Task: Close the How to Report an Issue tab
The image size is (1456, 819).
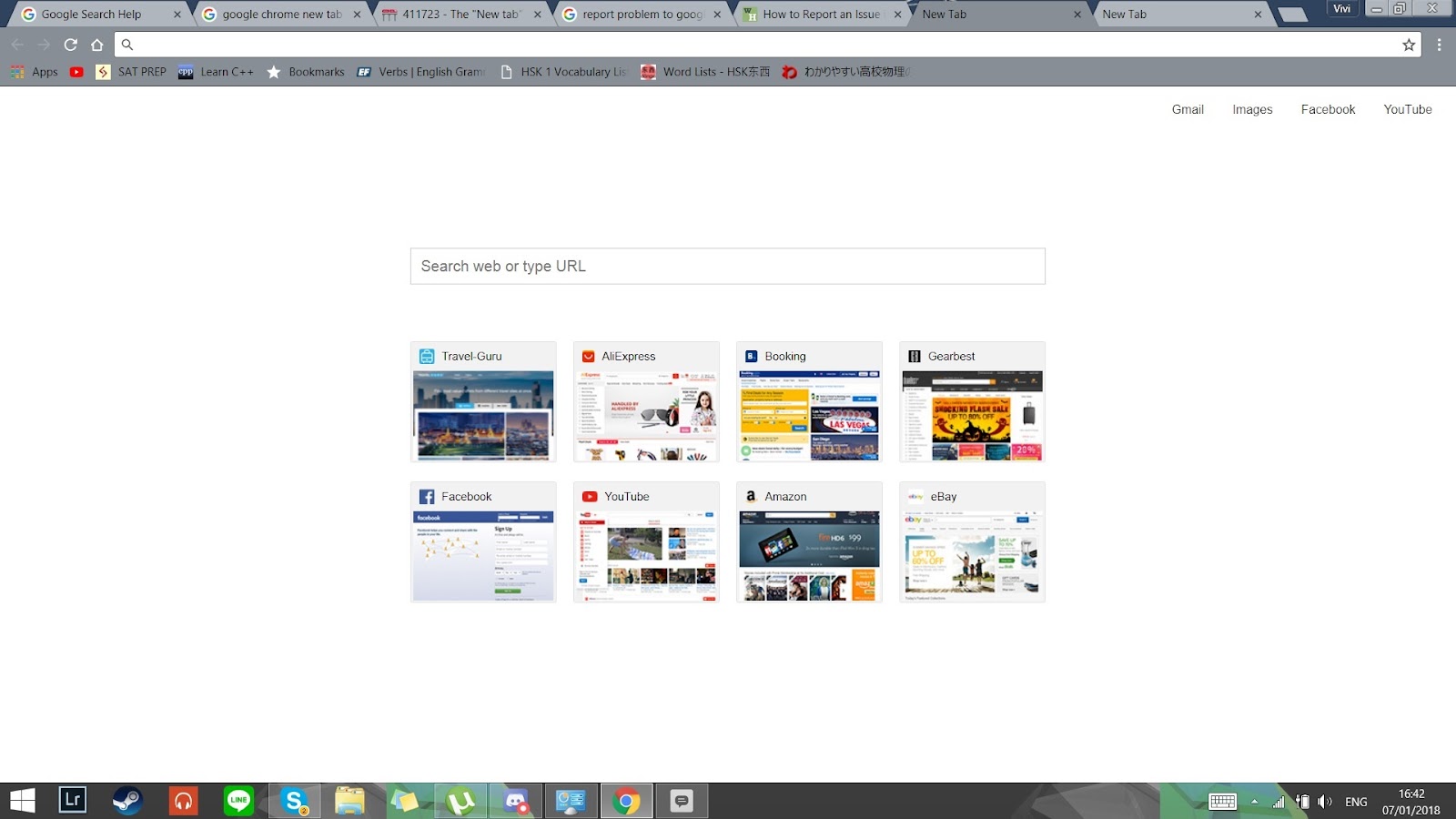Action: pyautogui.click(x=897, y=15)
